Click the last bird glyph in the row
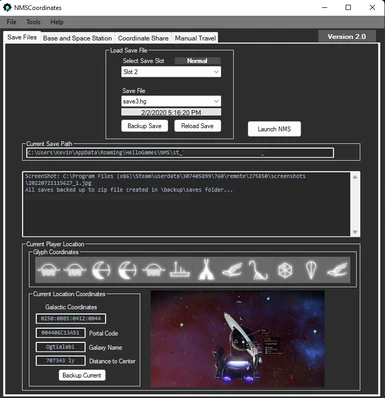 point(337,270)
